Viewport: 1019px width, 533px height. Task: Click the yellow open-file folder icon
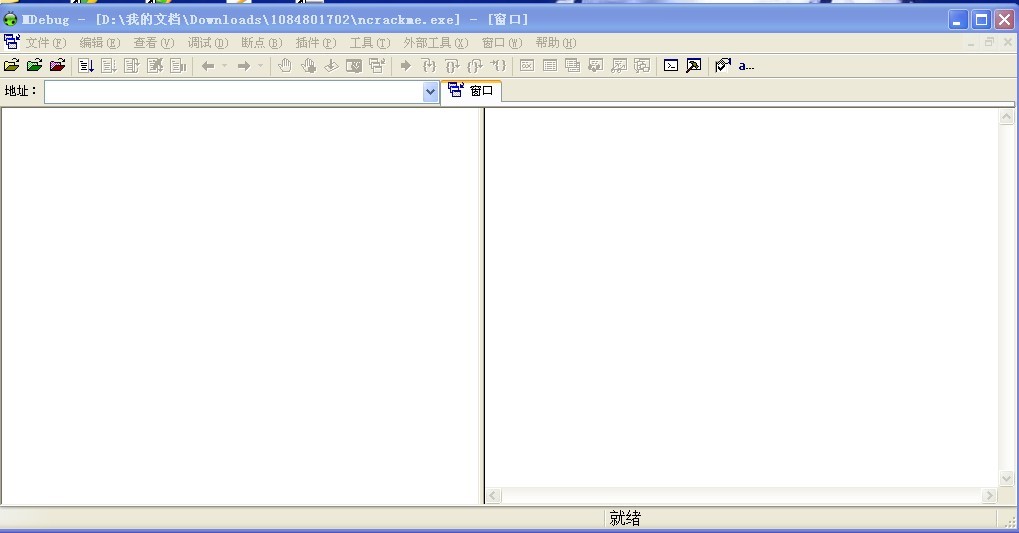pos(11,66)
